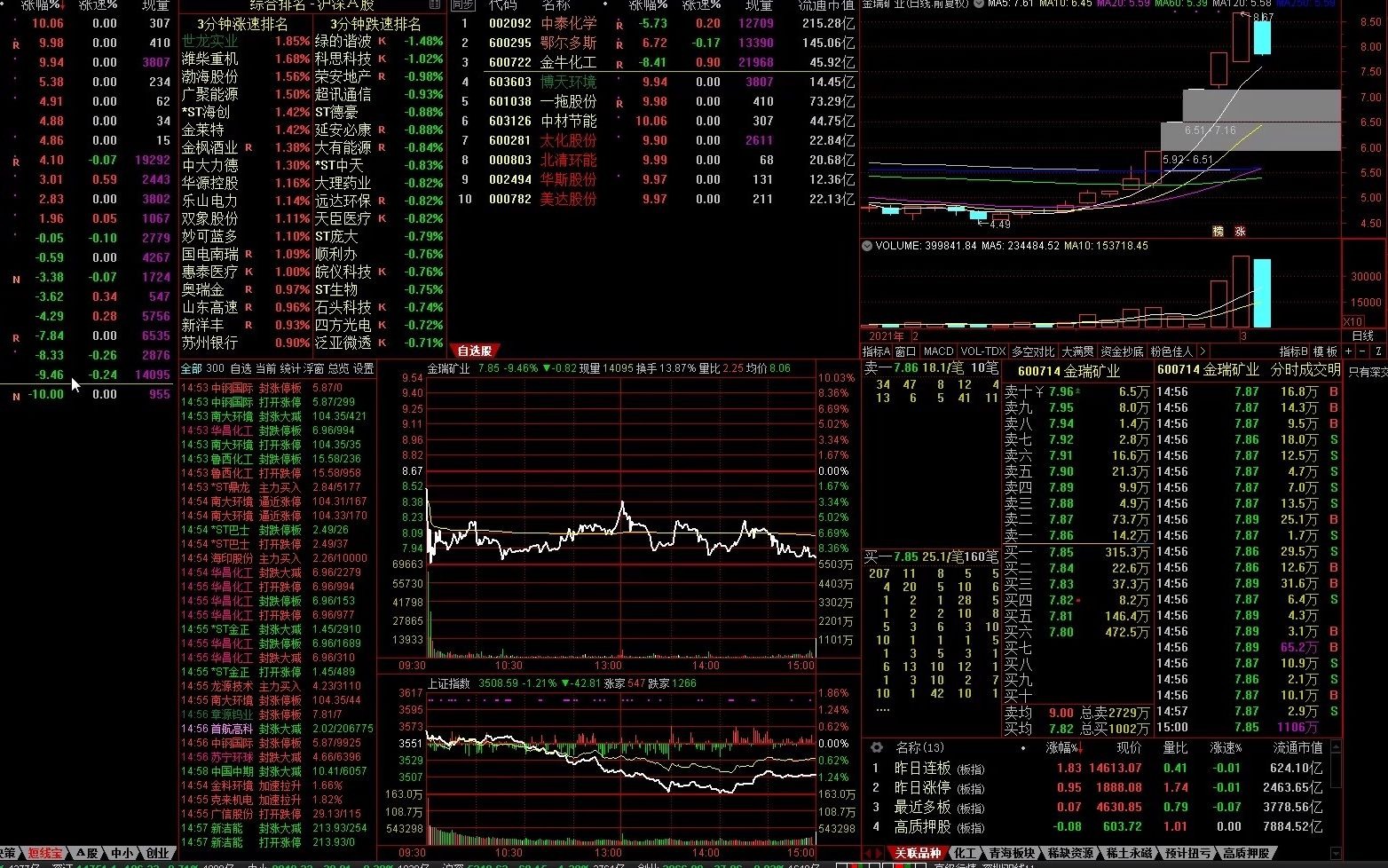Switch to the VOL-TDX indicator tab

[x=982, y=351]
